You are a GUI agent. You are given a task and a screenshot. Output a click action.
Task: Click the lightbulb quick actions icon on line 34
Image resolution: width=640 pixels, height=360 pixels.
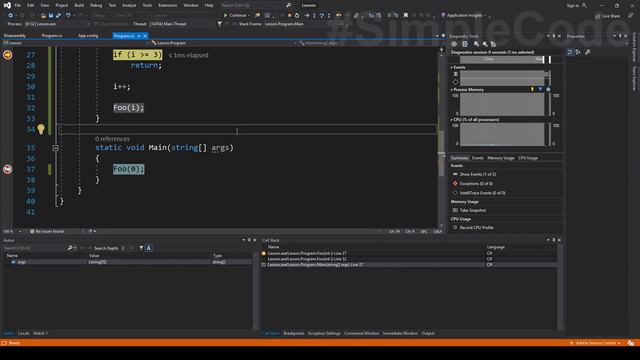pos(41,129)
